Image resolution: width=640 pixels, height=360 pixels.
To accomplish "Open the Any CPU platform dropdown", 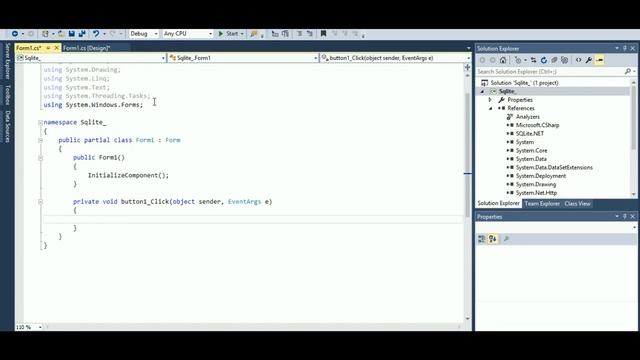I will tap(188, 34).
